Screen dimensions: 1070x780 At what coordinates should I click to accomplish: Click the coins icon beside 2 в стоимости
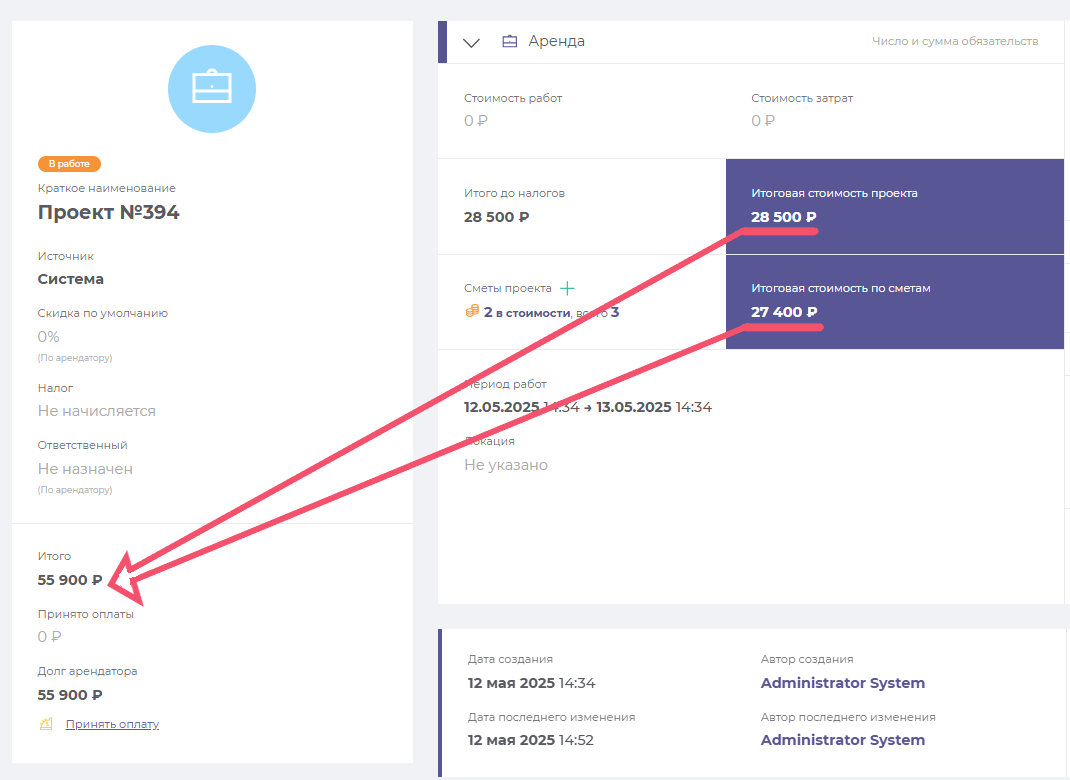coord(472,312)
